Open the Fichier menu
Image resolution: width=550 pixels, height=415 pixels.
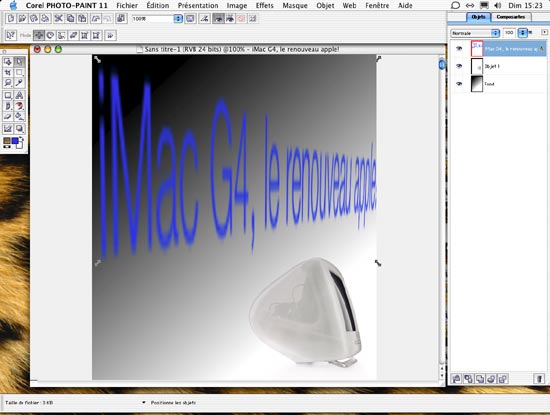(x=127, y=5)
